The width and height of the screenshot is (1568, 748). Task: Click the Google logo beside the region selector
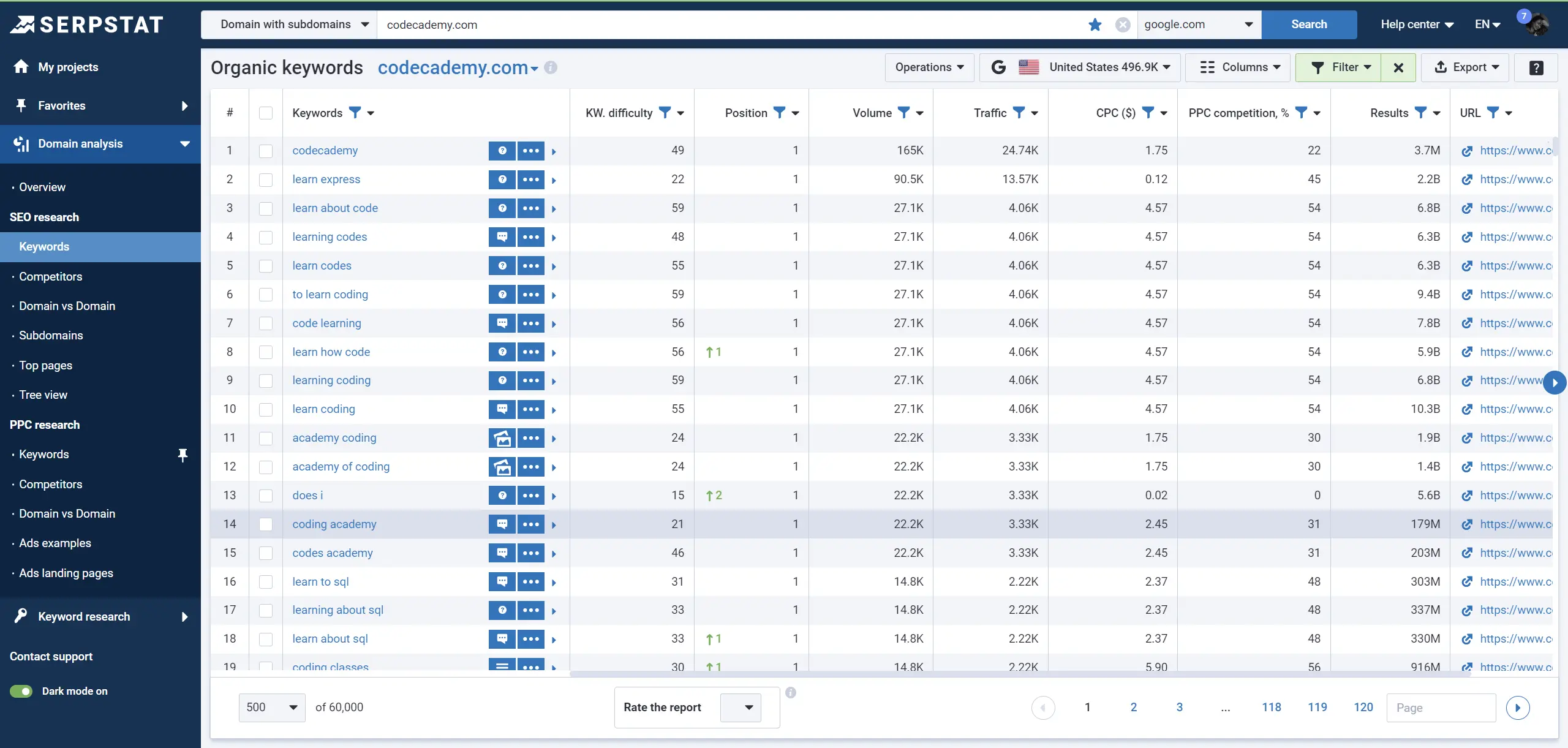coord(998,67)
